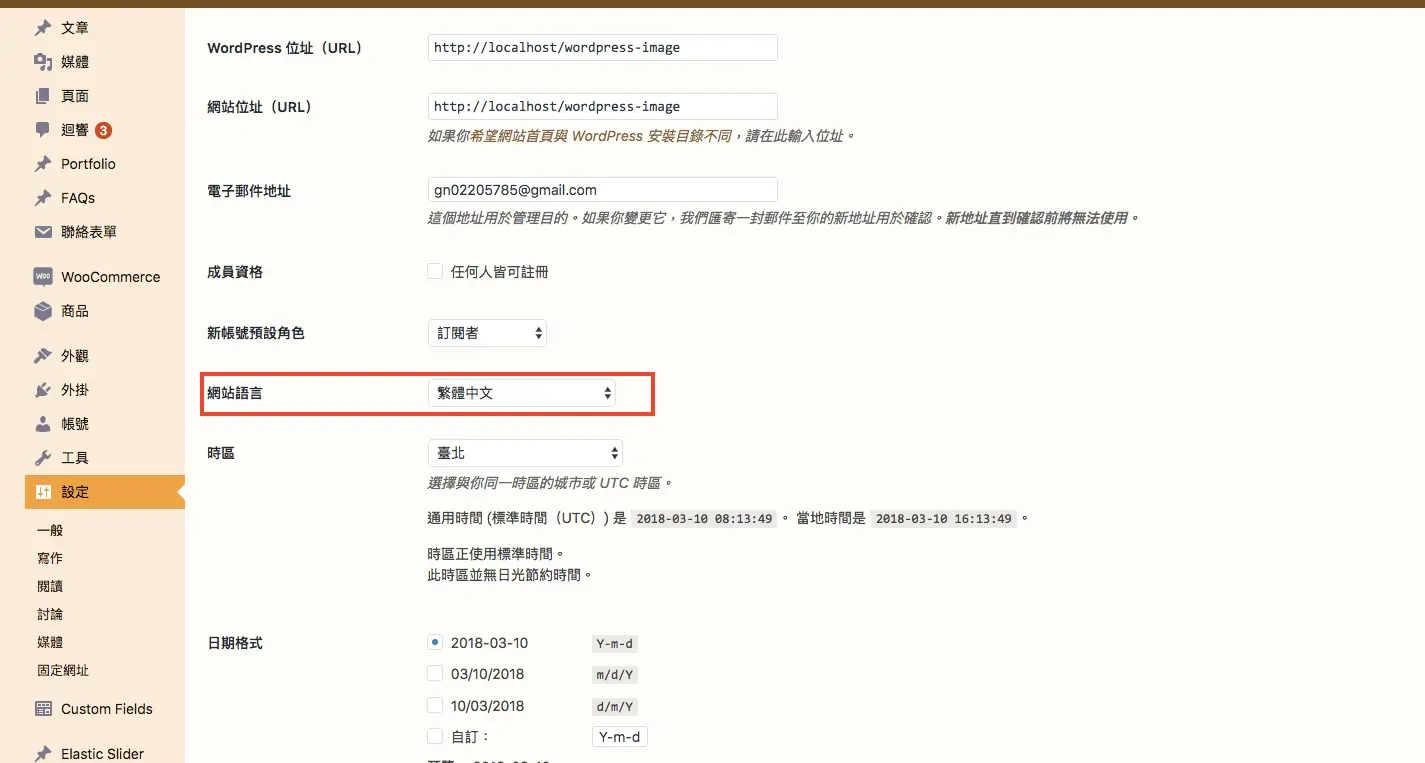This screenshot has height=763, width=1425.
Task: Select the 10/03/2018 date format option
Action: (x=435, y=705)
